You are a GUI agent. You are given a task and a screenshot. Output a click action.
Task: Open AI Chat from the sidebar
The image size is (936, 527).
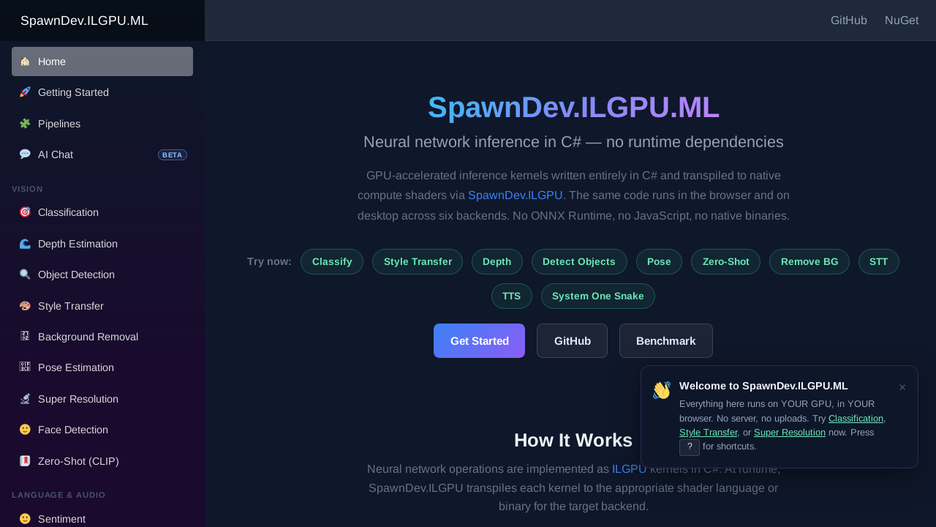pyautogui.click(x=102, y=155)
